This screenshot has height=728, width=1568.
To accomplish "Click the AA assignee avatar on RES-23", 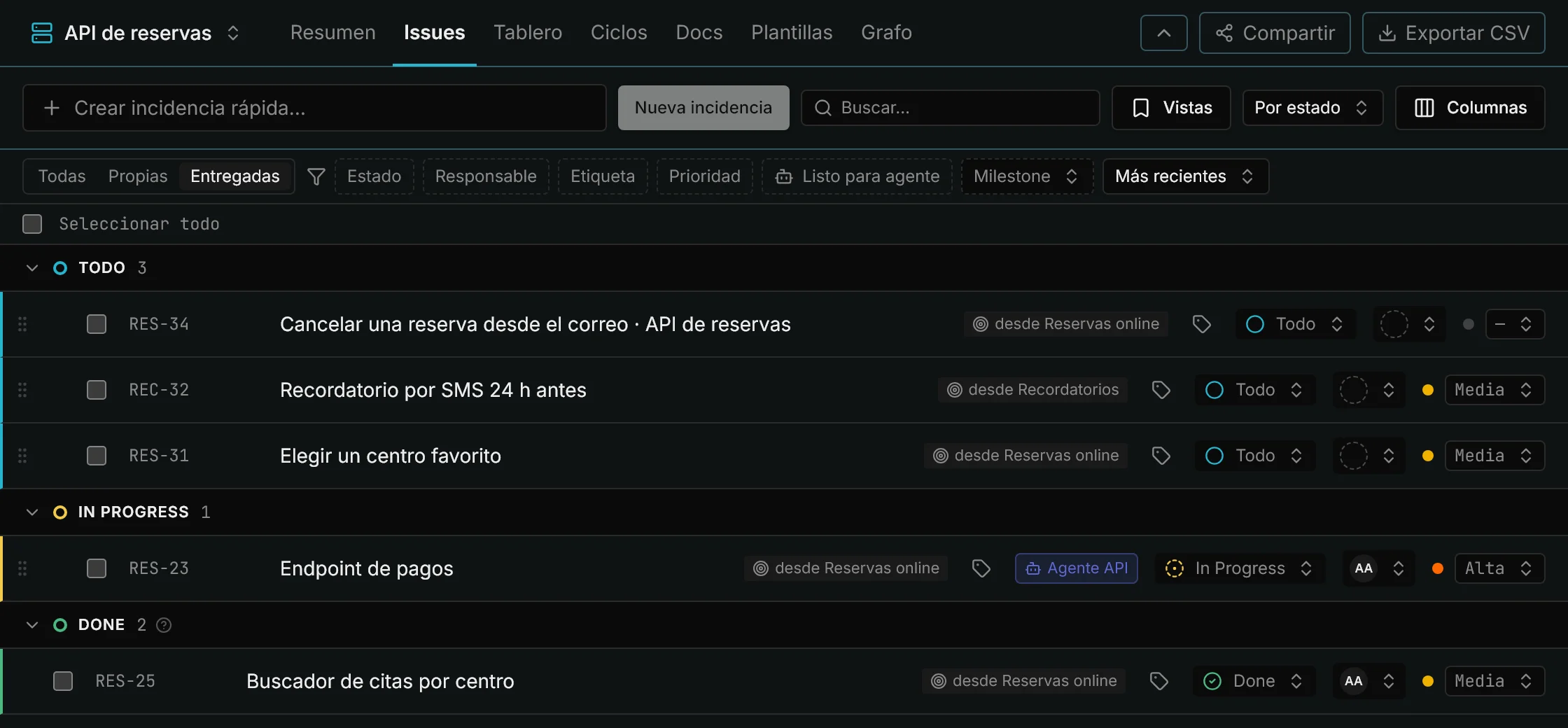I will tap(1364, 568).
